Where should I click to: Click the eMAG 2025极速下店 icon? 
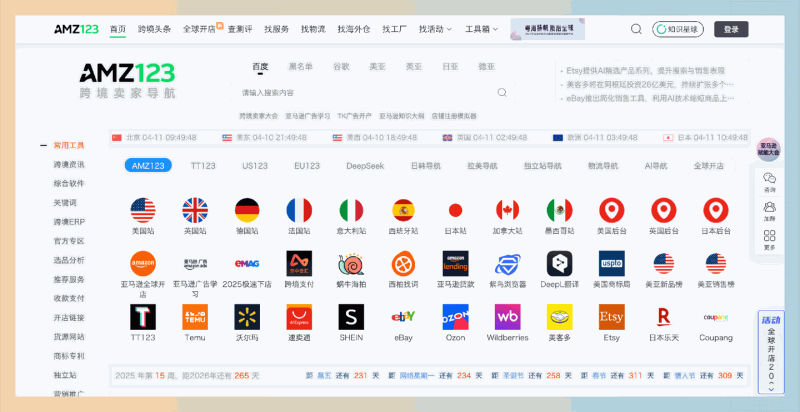click(x=247, y=264)
